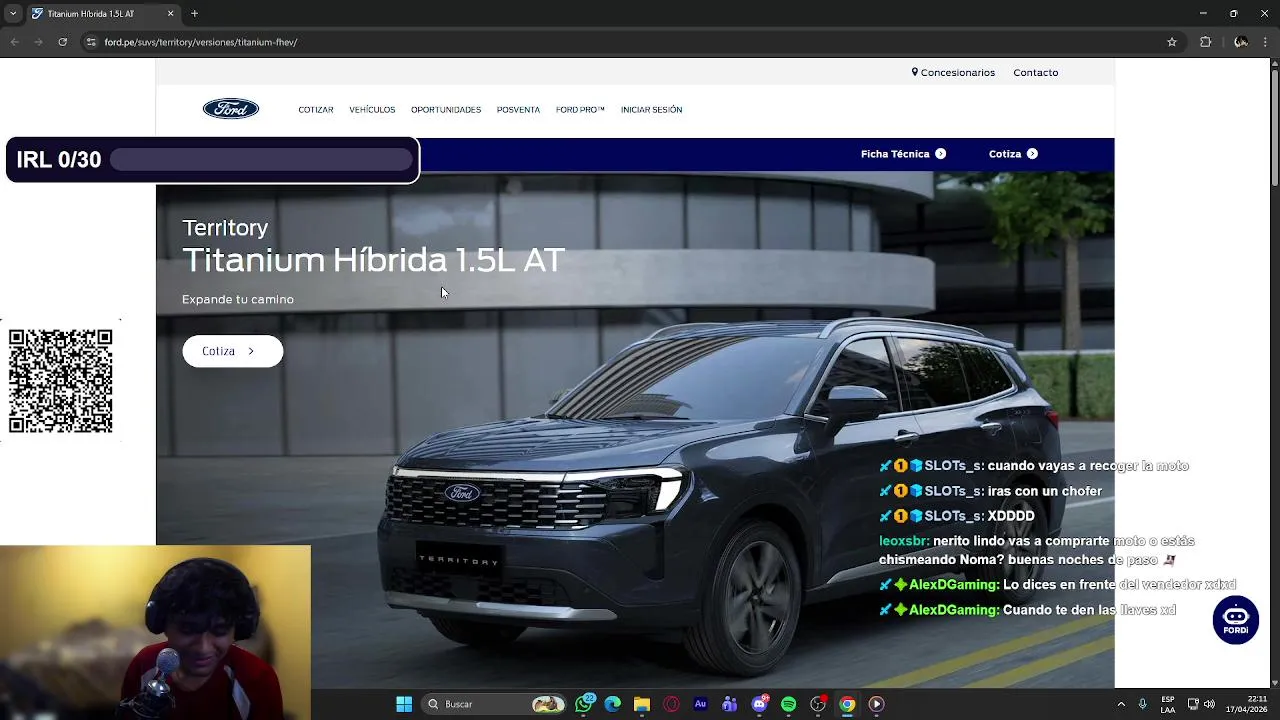Select OPORTUNIDADES in the navigation bar
The image size is (1280, 720).
(x=446, y=110)
